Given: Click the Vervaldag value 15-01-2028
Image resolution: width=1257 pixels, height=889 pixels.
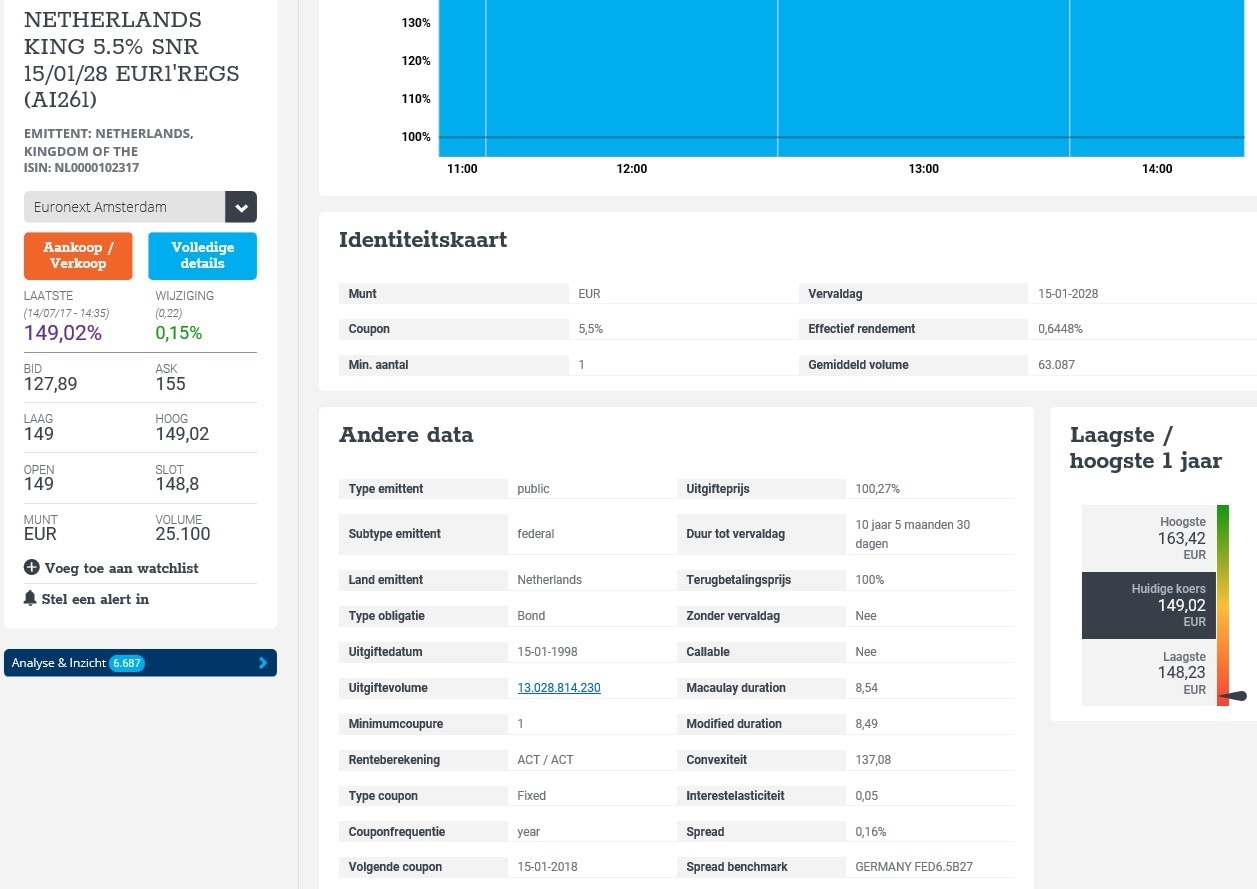Looking at the screenshot, I should [x=1068, y=294].
